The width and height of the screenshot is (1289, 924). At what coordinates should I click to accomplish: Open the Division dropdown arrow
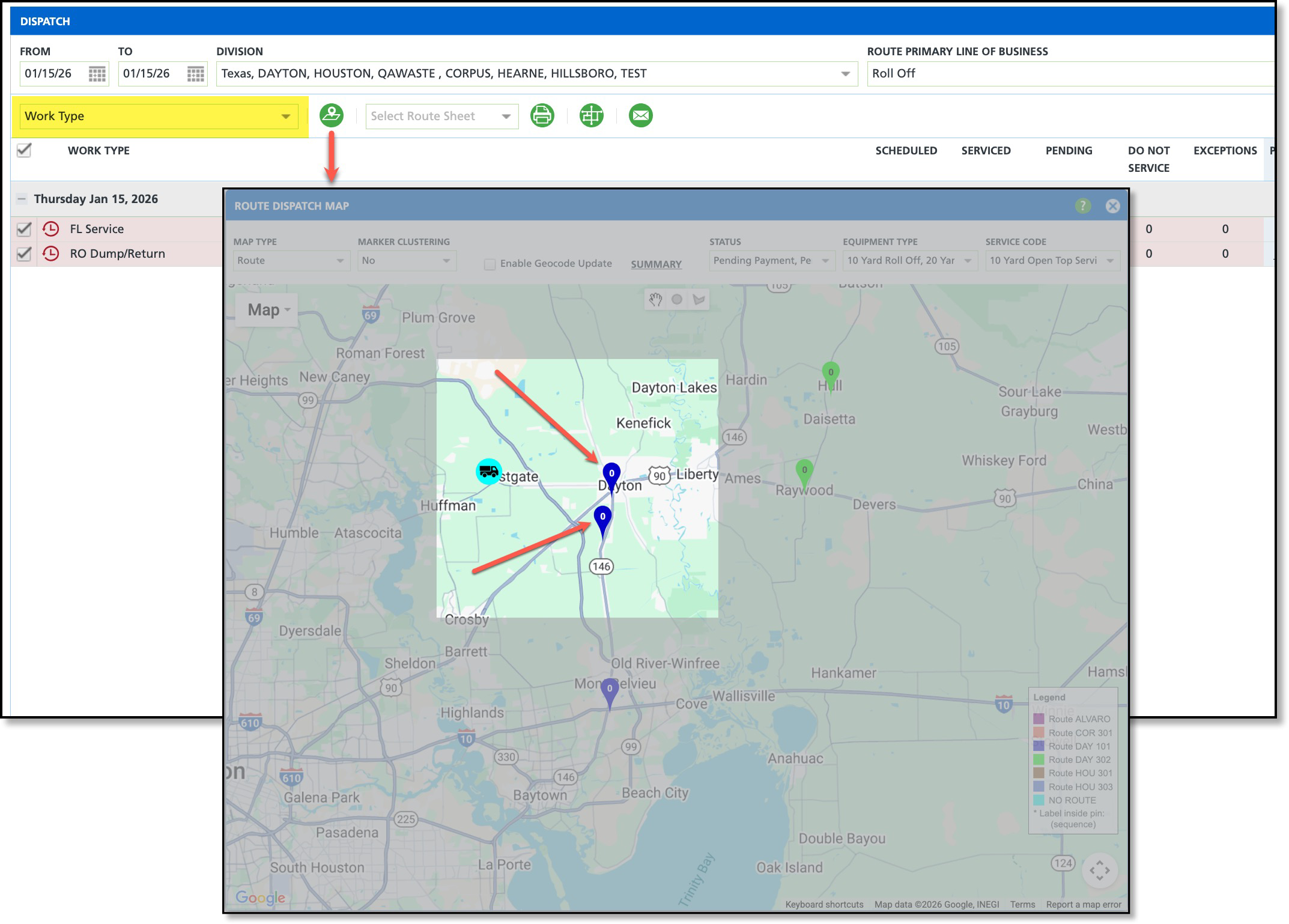click(845, 74)
